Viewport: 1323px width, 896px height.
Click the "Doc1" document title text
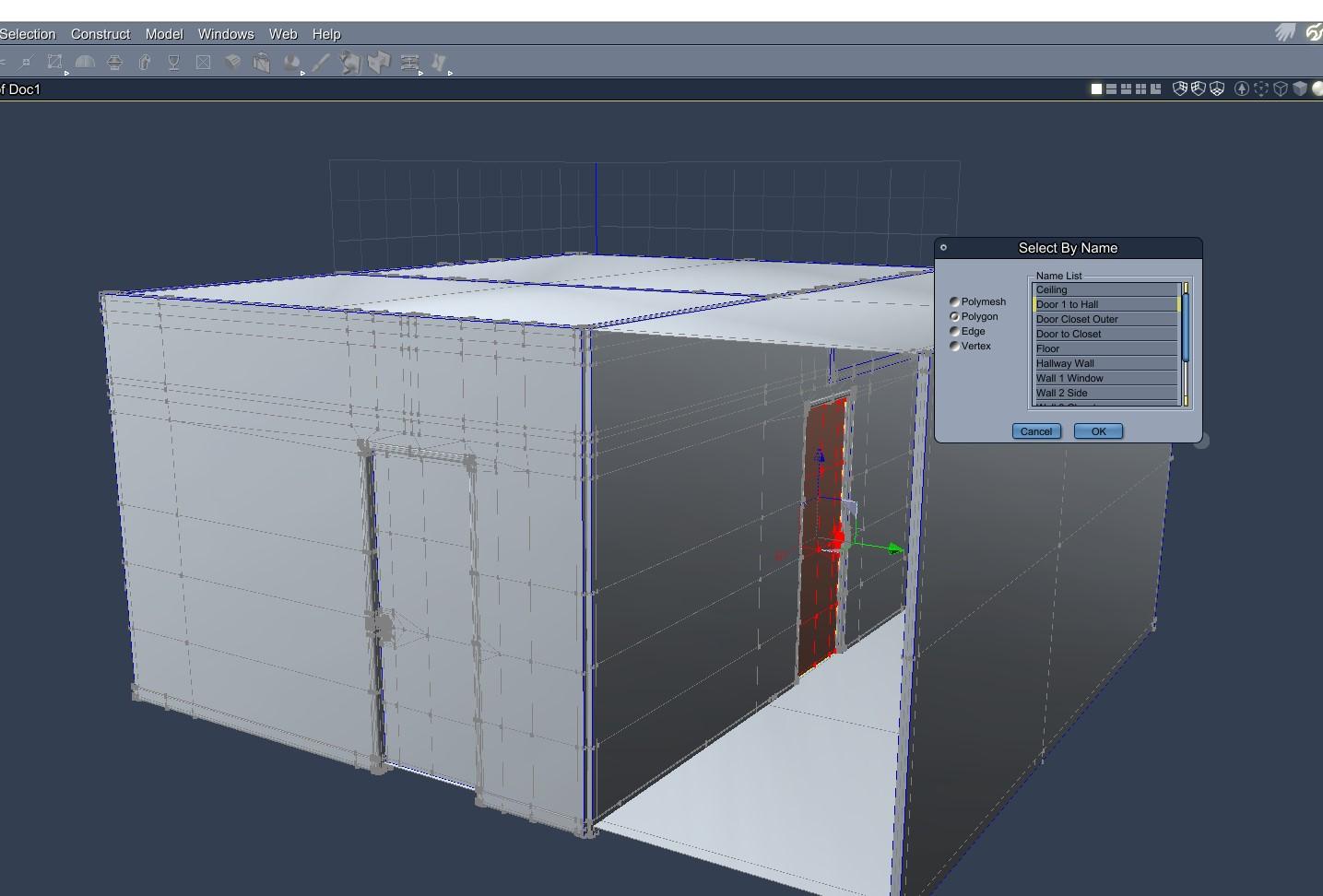tap(25, 89)
